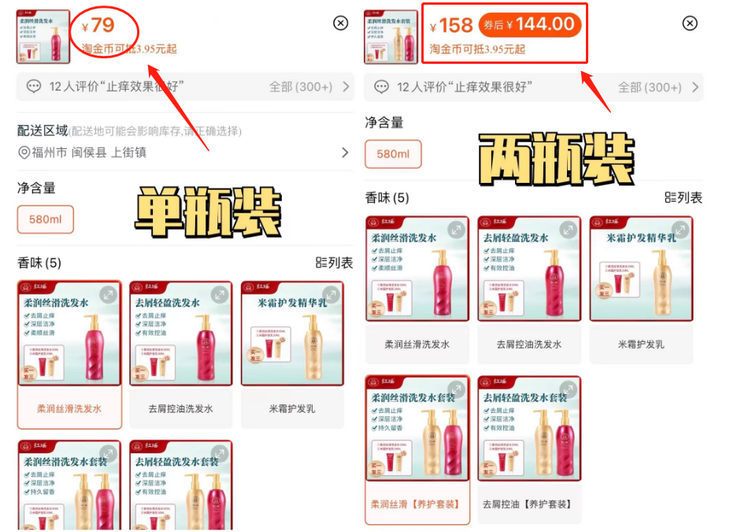
Task: Expand image of left 米霜护发精华乳 option
Action: (x=331, y=295)
